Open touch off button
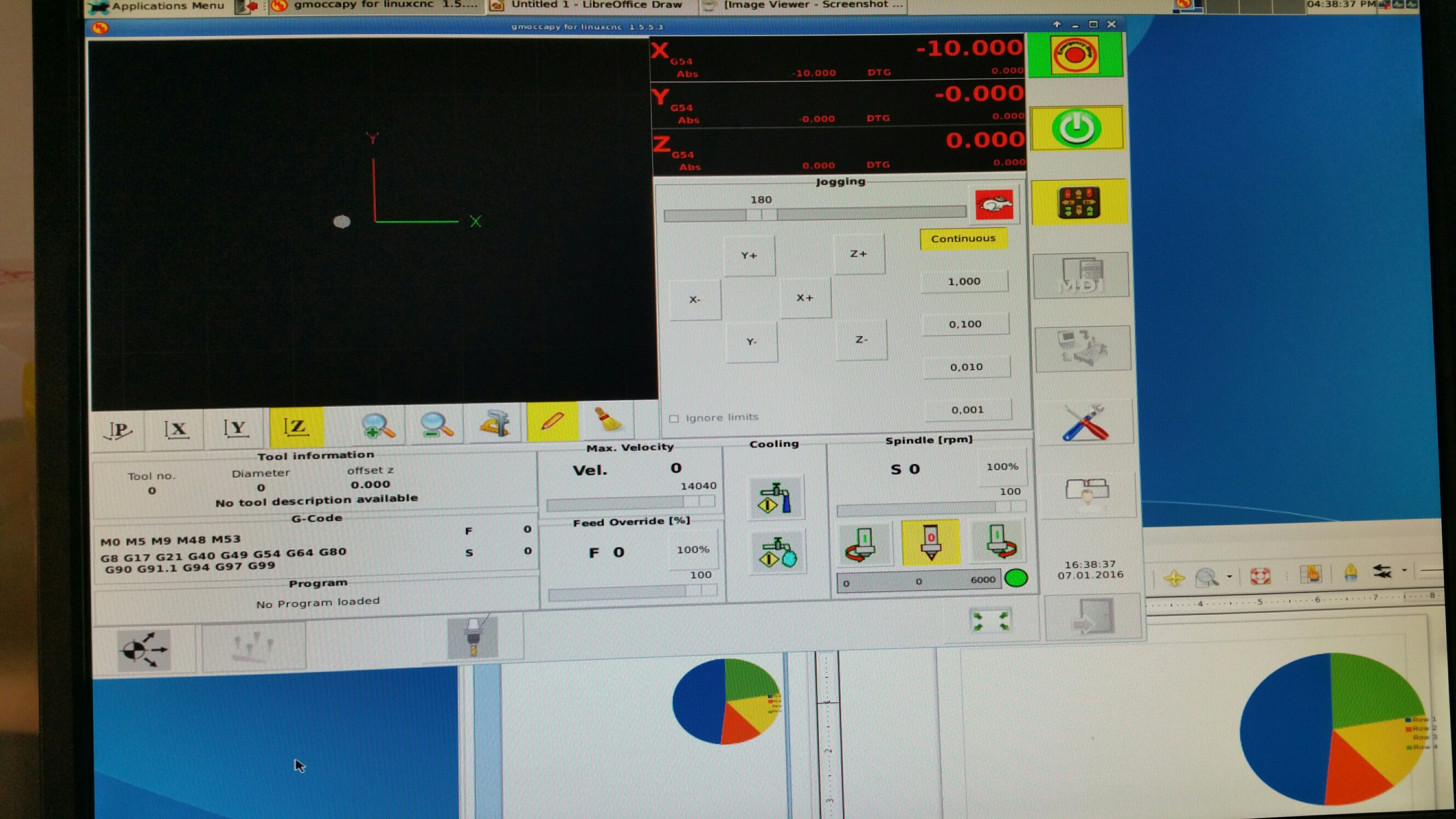The height and width of the screenshot is (819, 1456). pyautogui.click(x=253, y=648)
